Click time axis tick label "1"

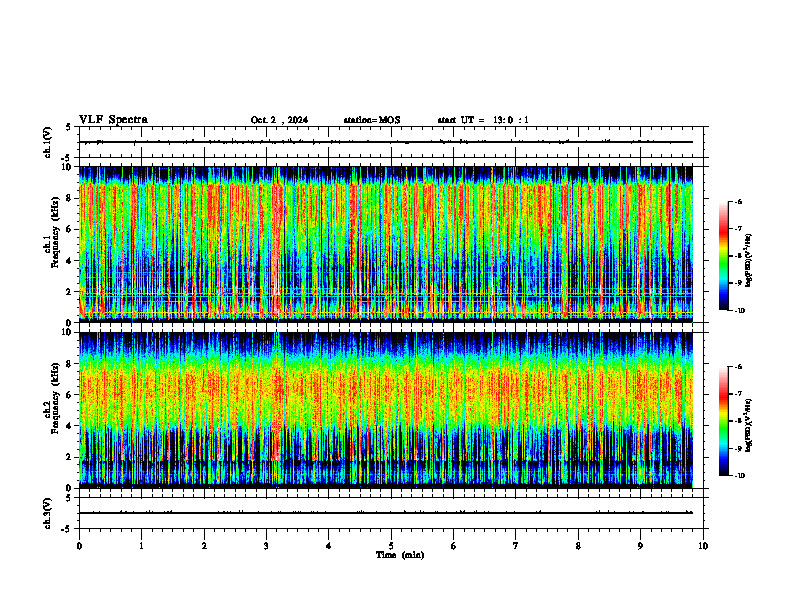point(141,546)
